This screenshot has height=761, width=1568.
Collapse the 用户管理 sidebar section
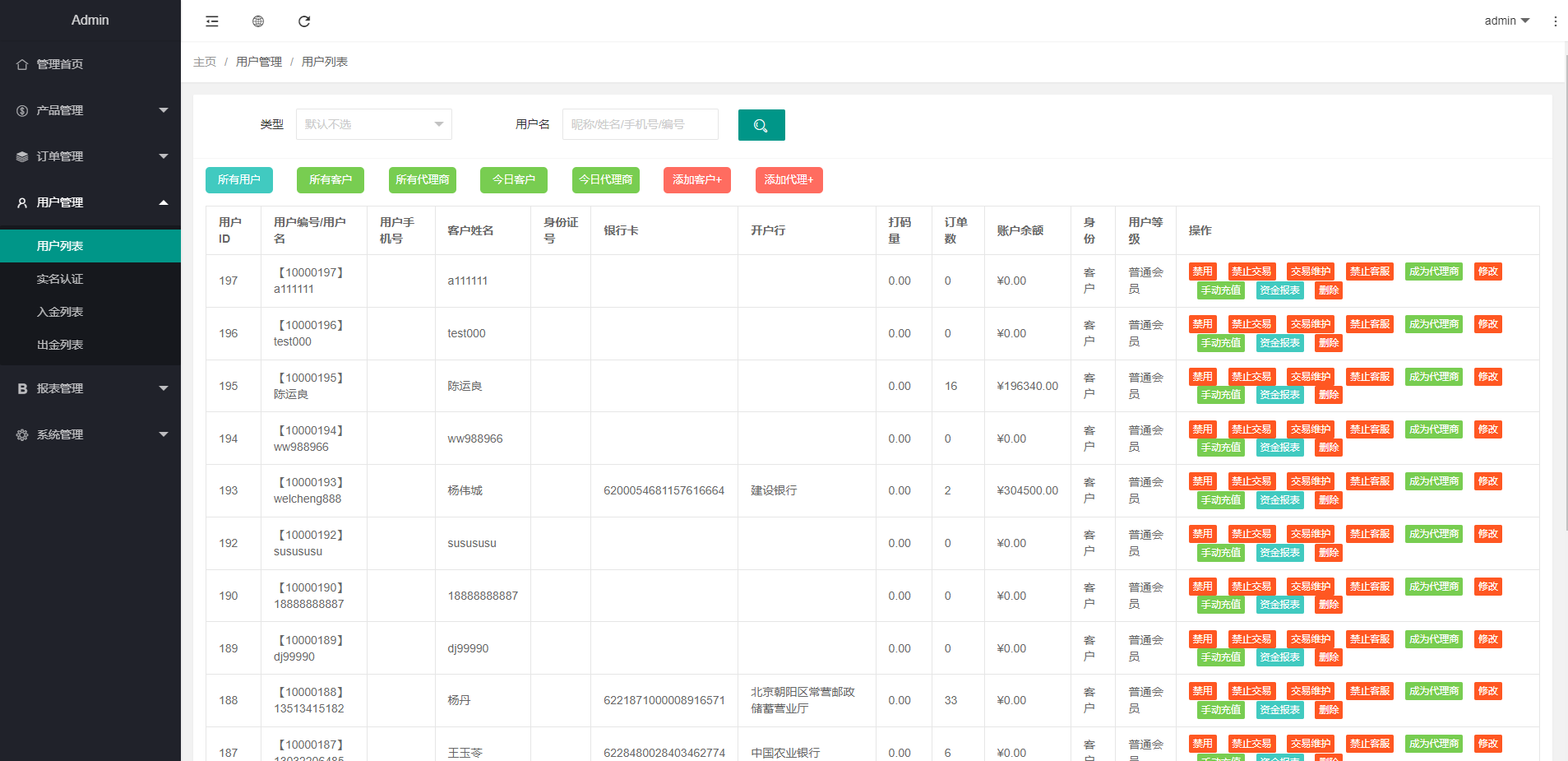(90, 202)
